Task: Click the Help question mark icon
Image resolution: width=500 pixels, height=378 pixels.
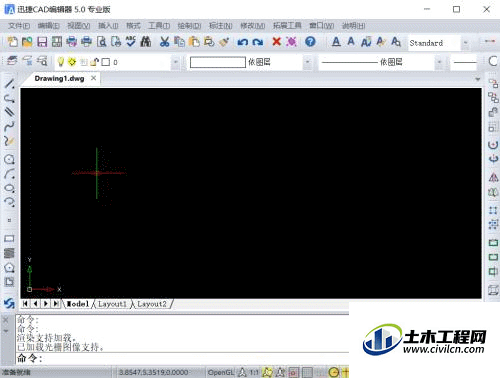Action: (x=310, y=42)
